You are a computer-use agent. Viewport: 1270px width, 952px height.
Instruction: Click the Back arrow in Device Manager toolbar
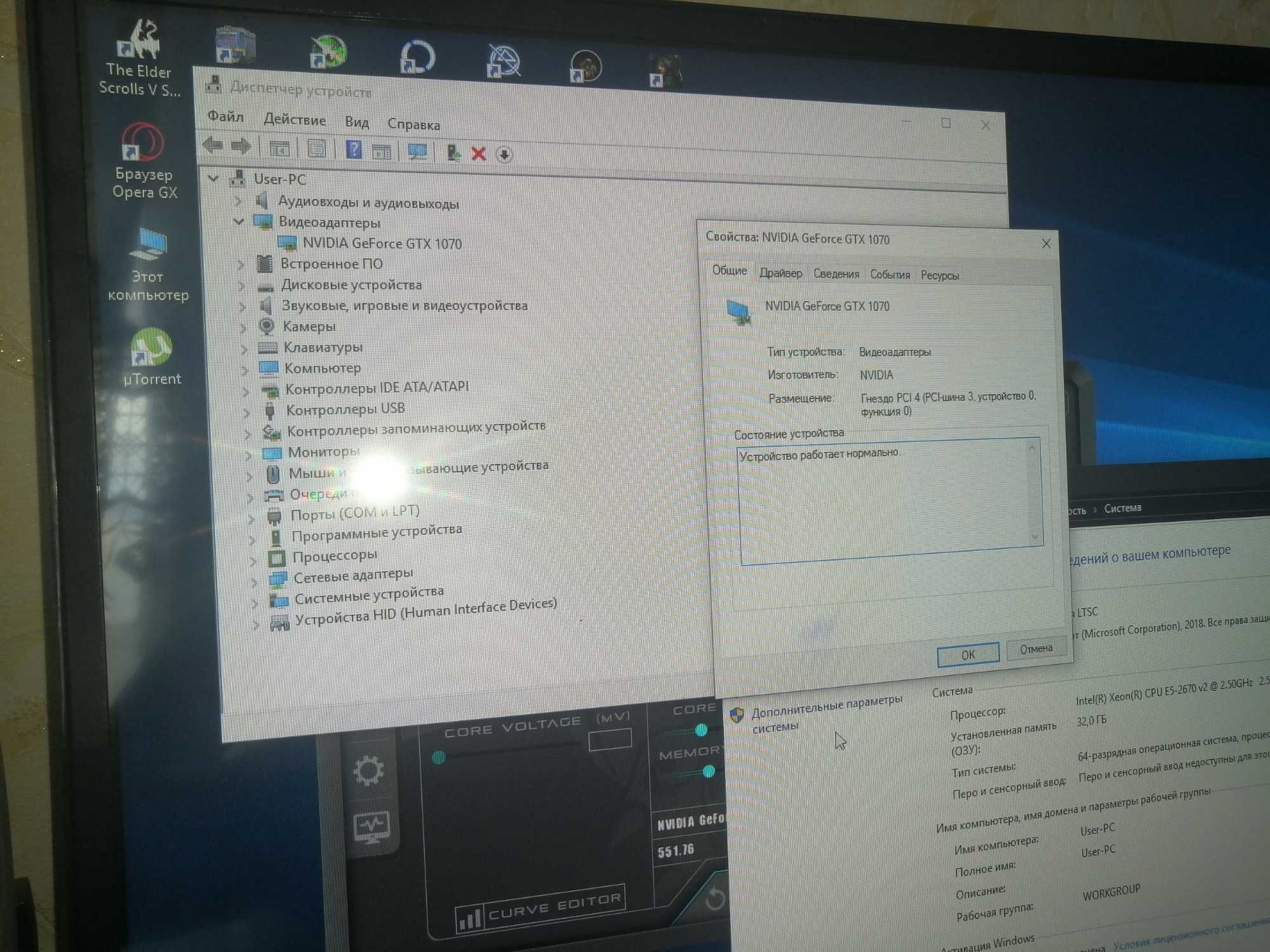213,145
